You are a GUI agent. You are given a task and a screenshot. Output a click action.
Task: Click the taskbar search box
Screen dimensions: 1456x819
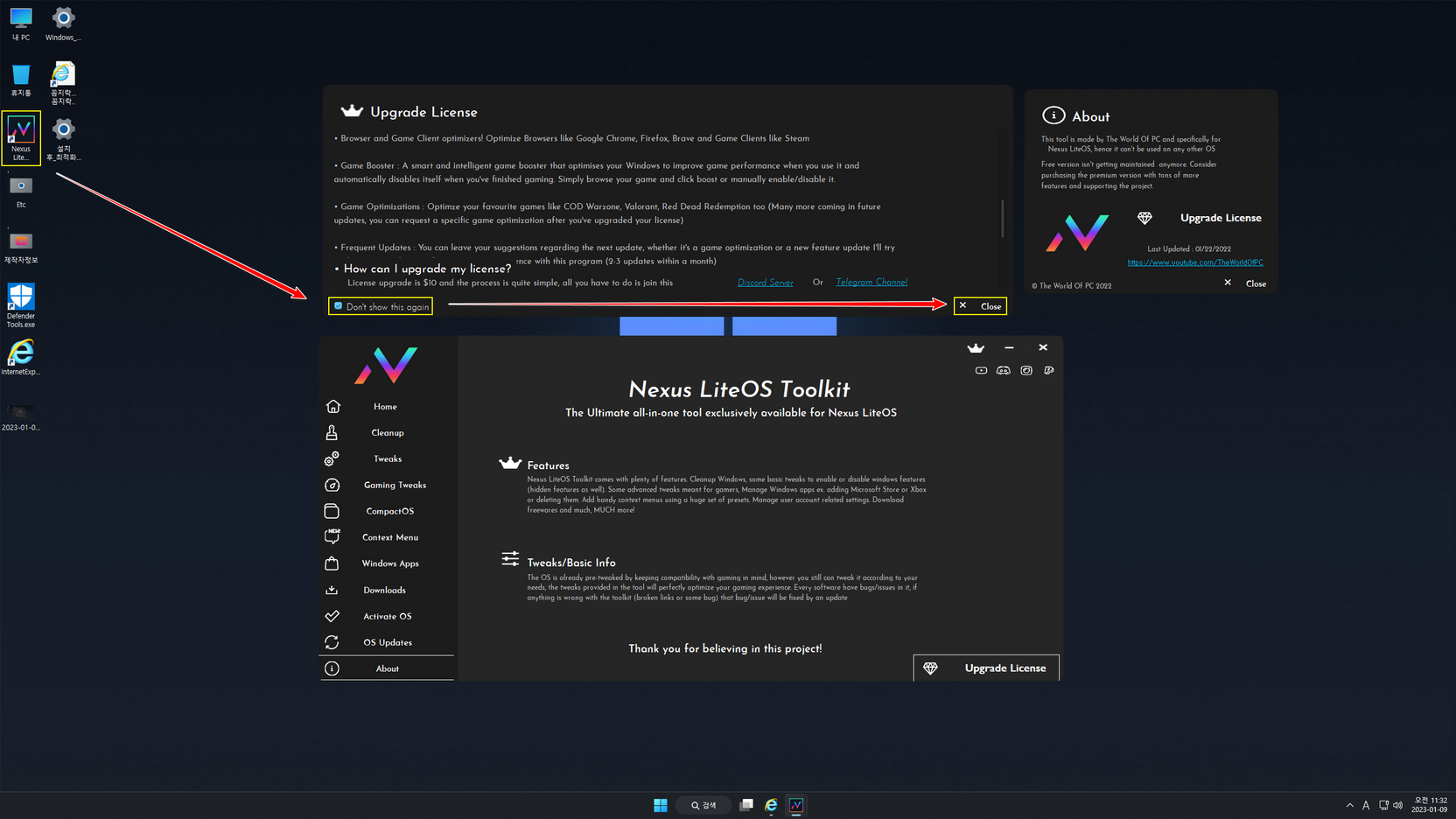(703, 805)
